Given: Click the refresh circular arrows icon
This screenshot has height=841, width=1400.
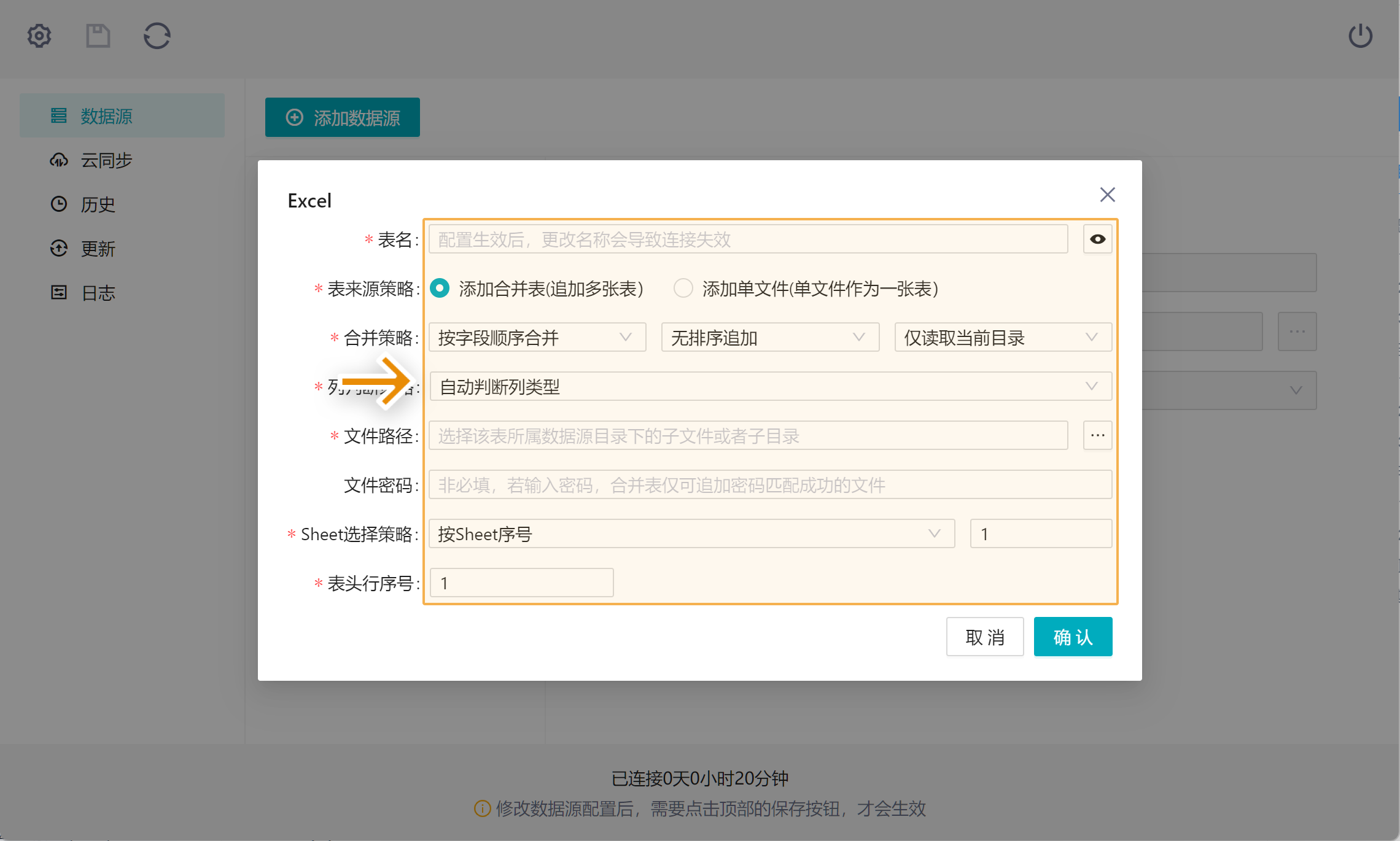Looking at the screenshot, I should click(157, 36).
